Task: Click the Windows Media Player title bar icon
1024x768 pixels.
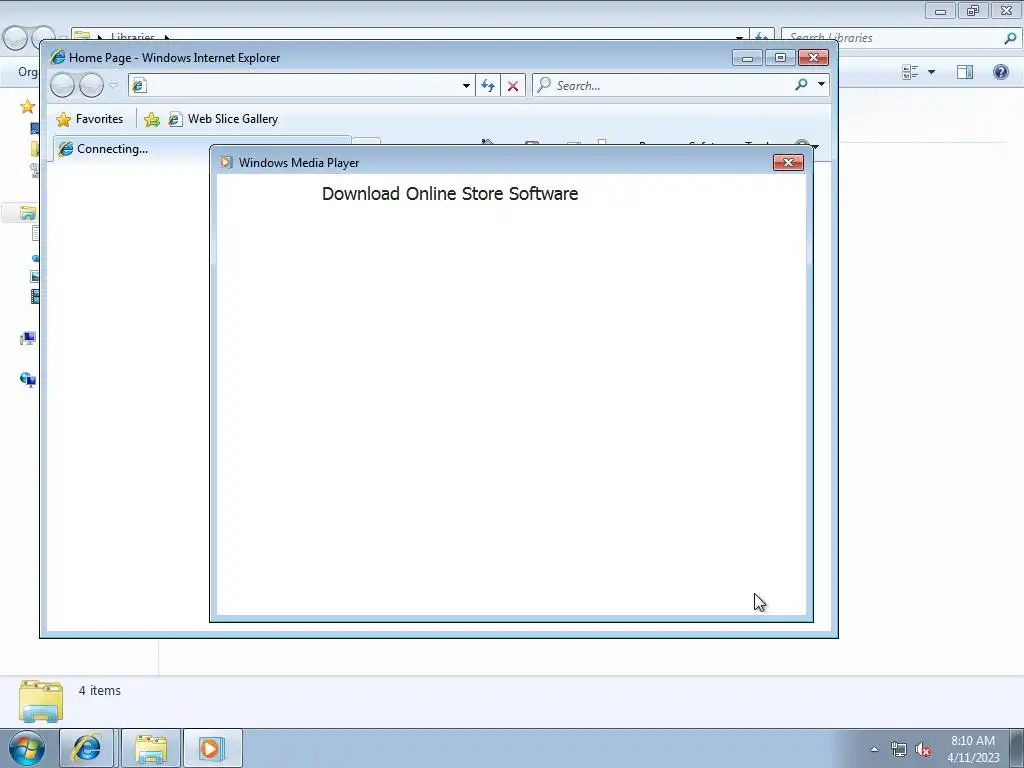Action: point(226,162)
